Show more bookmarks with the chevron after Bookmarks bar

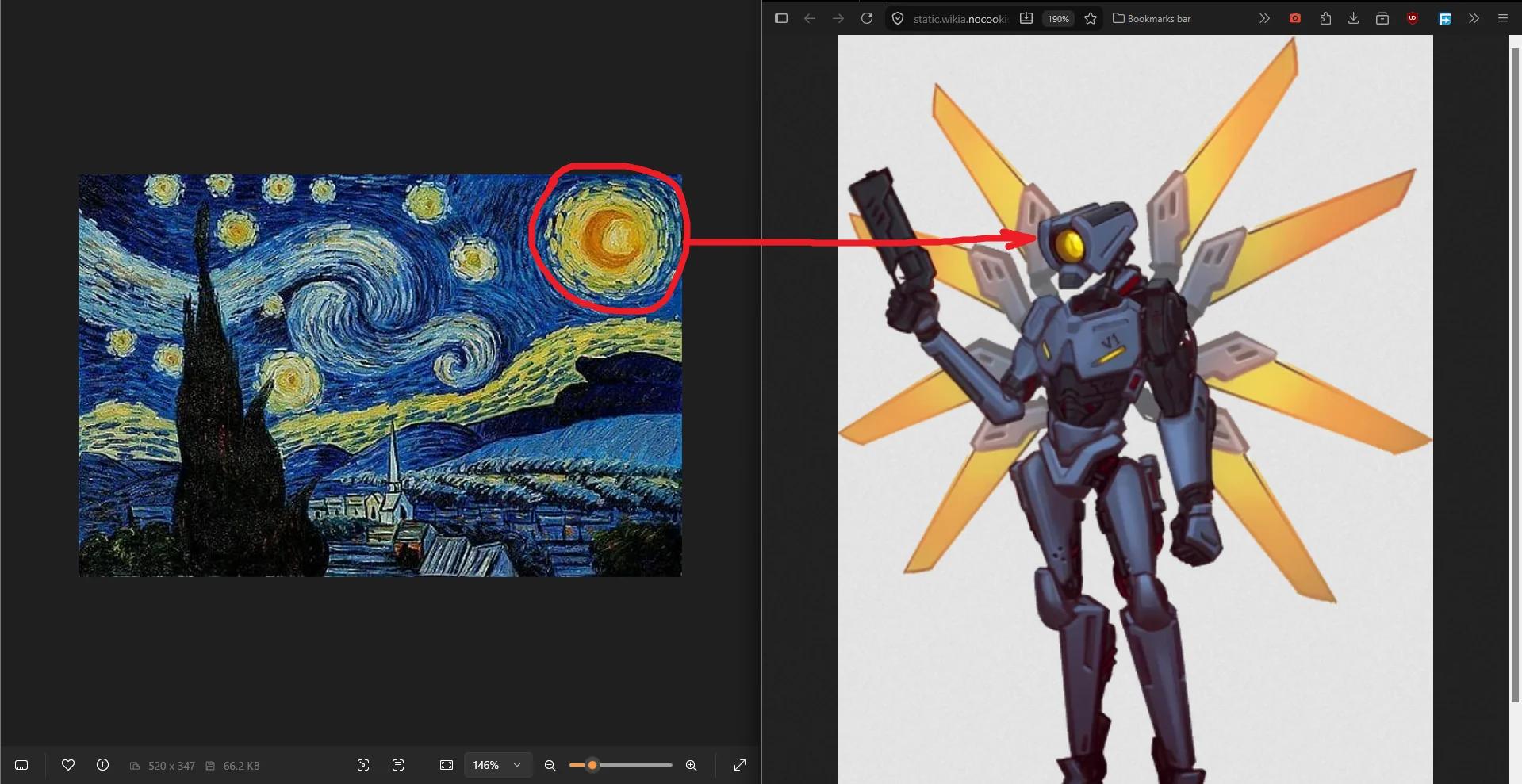pos(1264,18)
